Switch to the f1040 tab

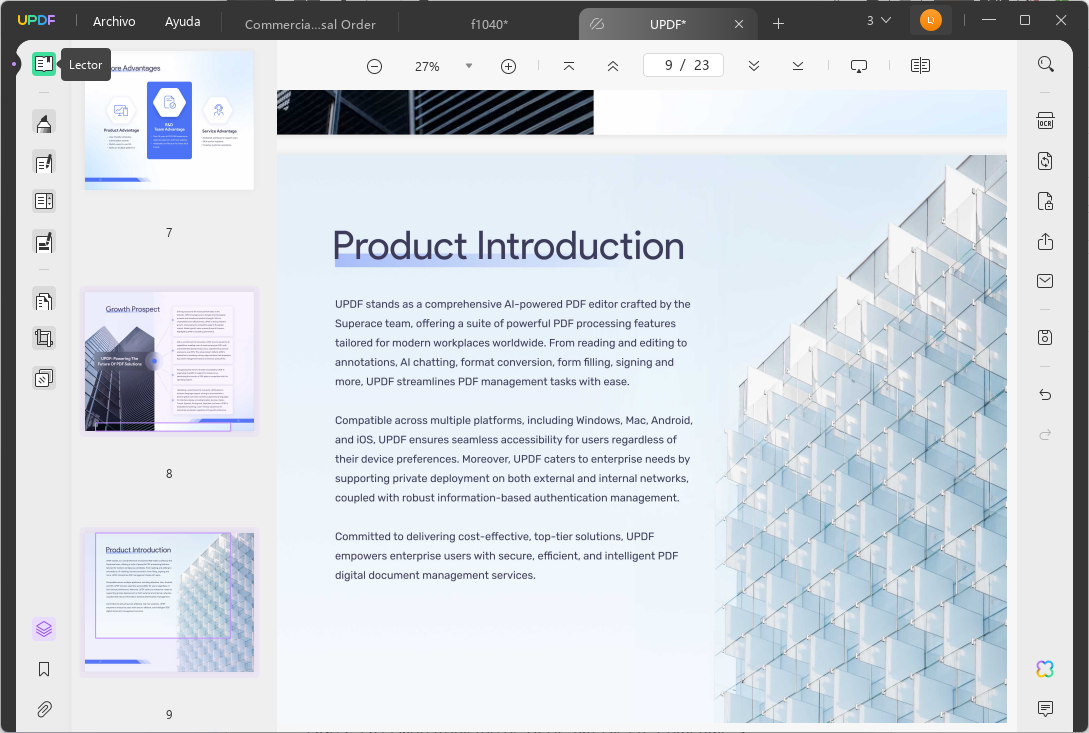point(489,23)
